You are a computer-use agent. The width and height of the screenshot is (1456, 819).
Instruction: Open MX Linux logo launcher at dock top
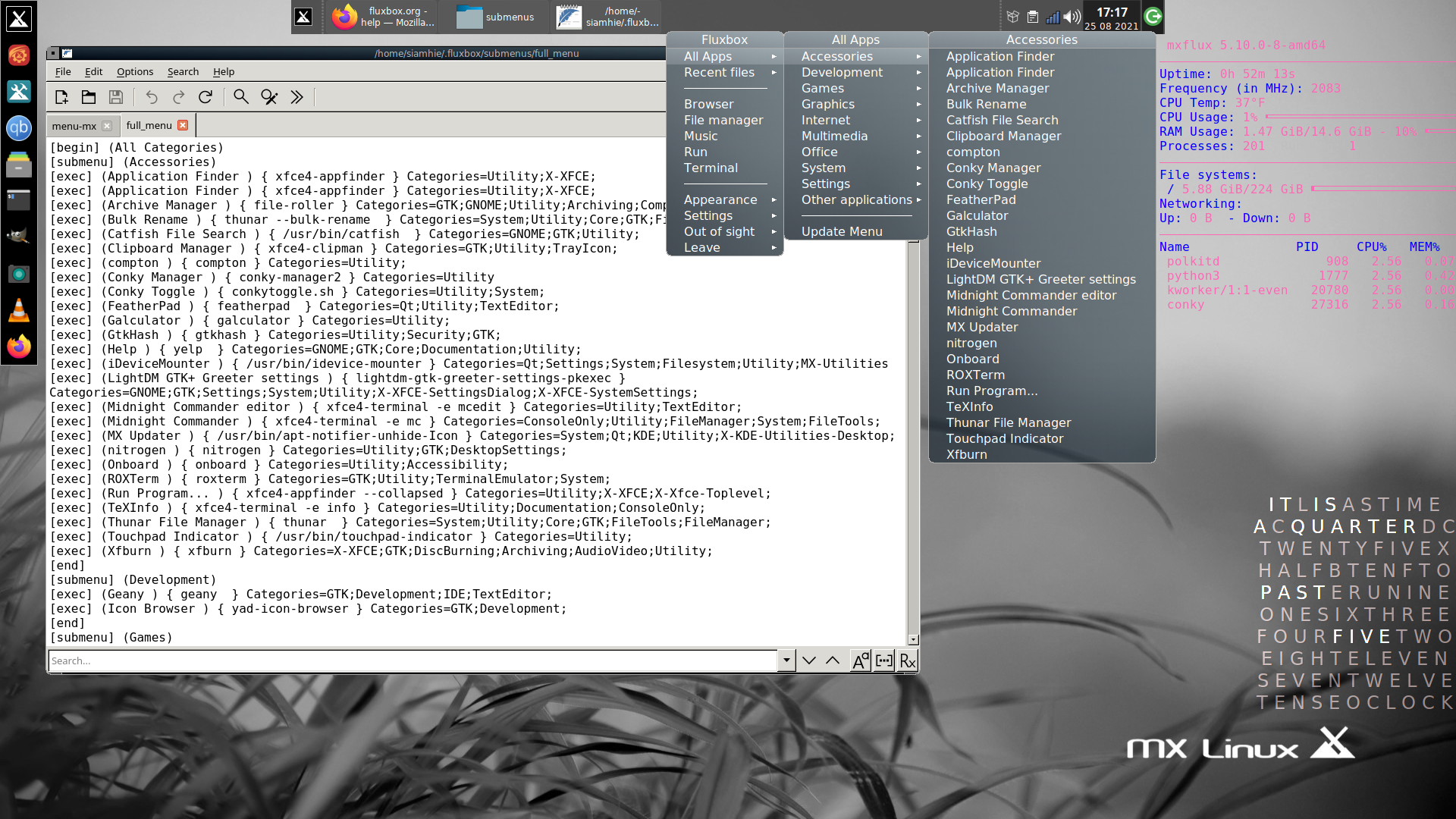(19, 18)
